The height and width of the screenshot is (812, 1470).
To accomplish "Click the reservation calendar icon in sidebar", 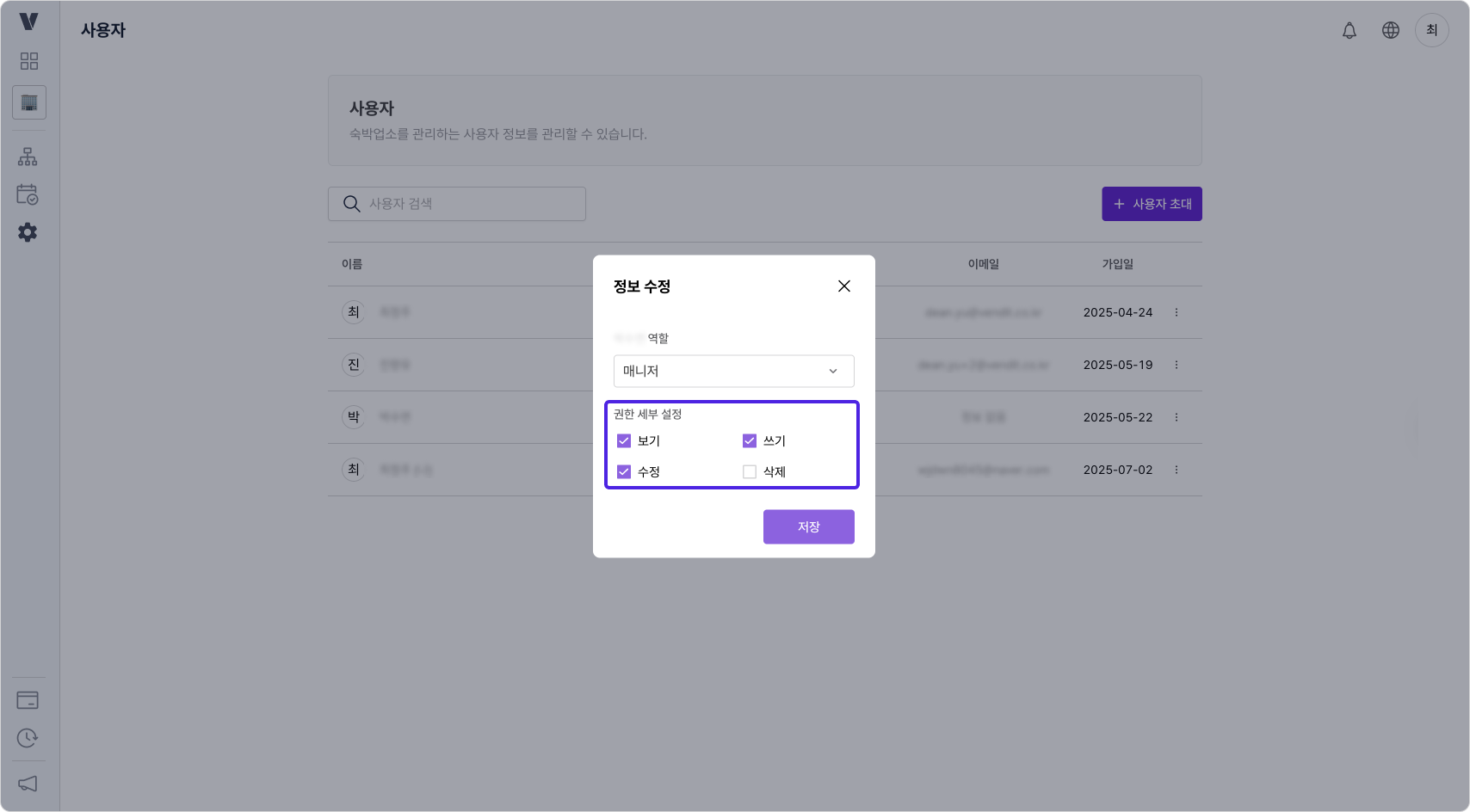I will 28,195.
